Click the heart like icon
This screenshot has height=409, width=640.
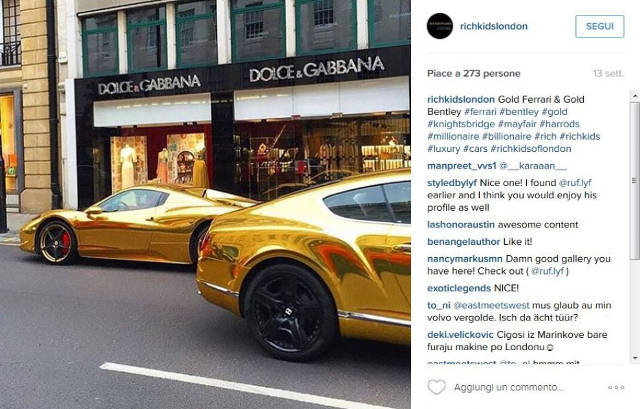click(436, 387)
